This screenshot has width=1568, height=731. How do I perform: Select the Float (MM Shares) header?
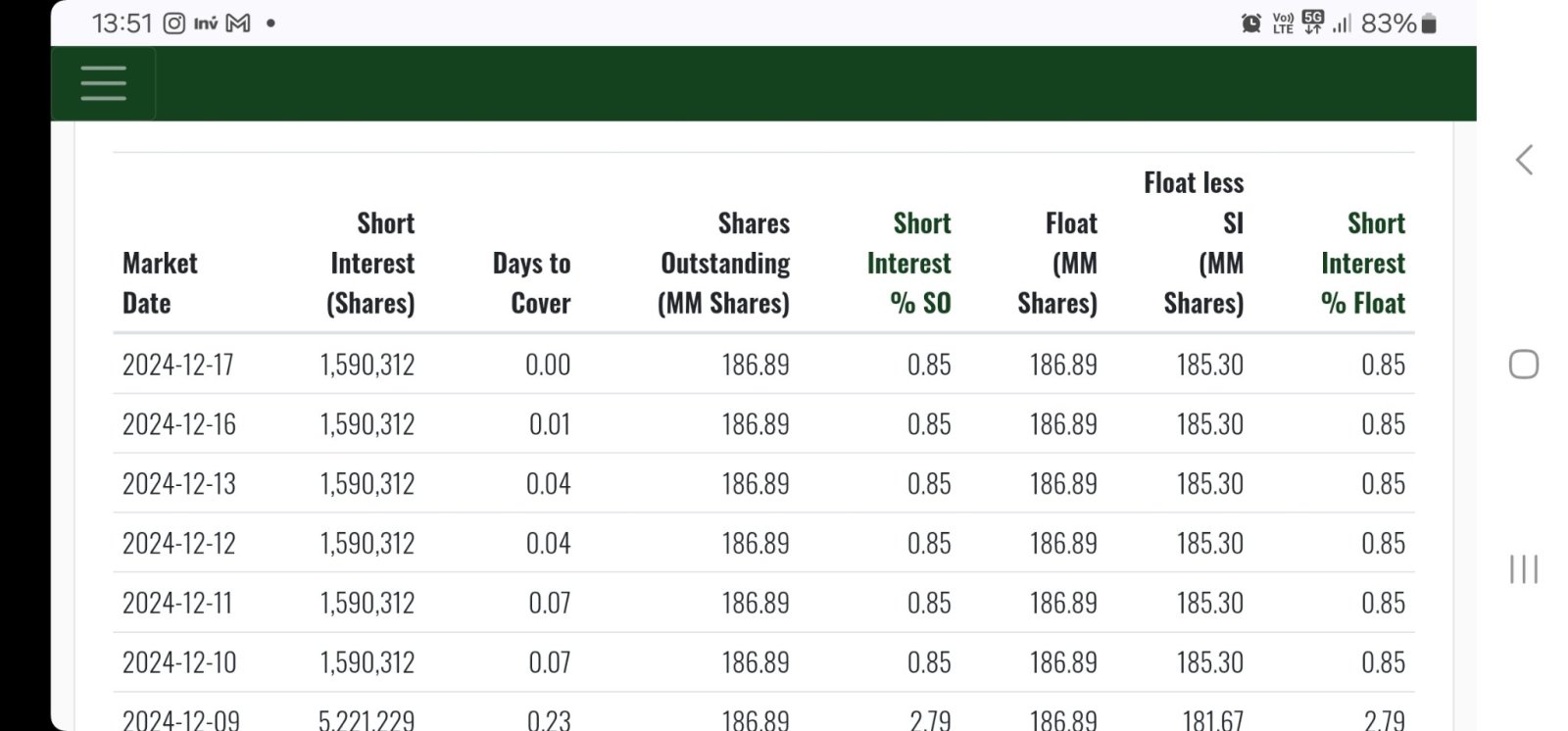(1057, 263)
